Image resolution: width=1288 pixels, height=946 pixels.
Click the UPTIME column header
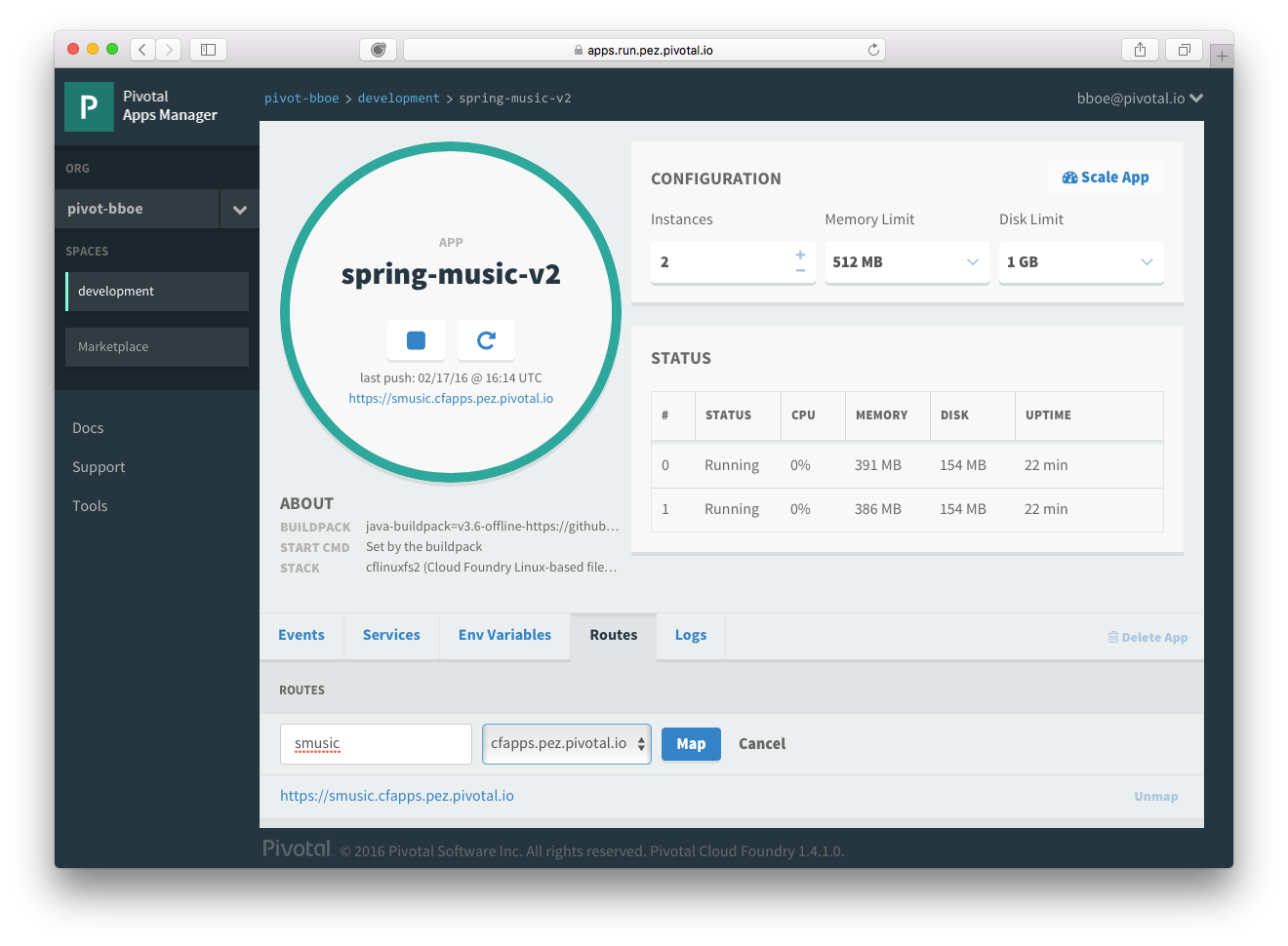tap(1048, 415)
